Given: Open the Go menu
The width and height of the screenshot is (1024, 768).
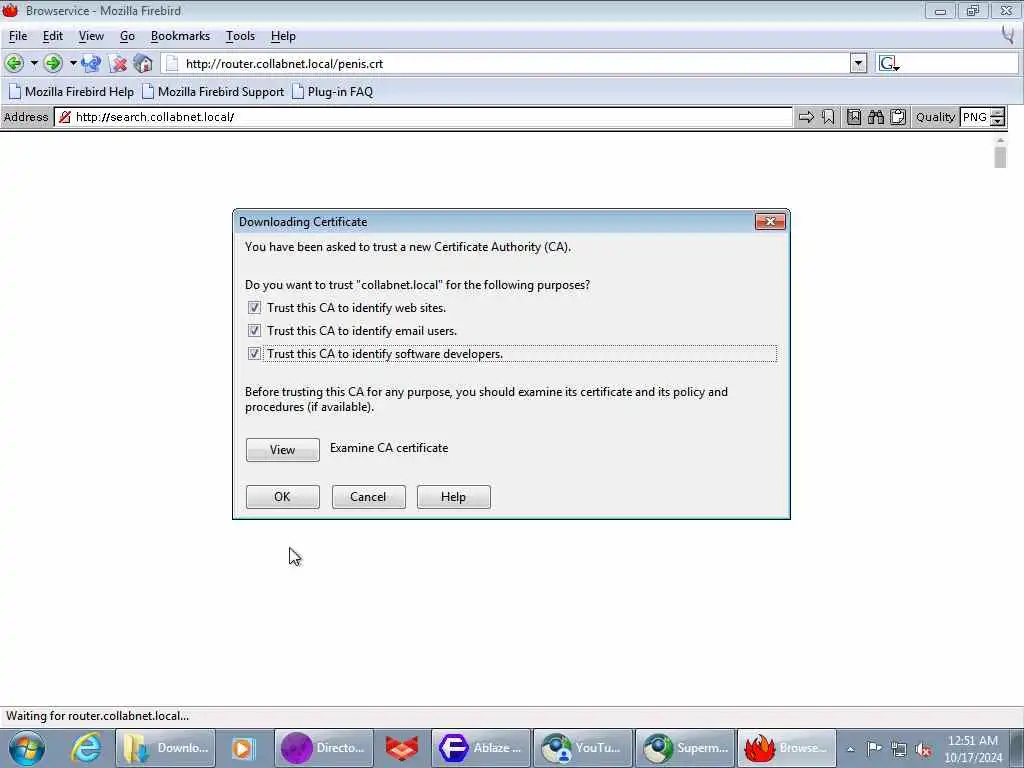Looking at the screenshot, I should click(x=127, y=36).
